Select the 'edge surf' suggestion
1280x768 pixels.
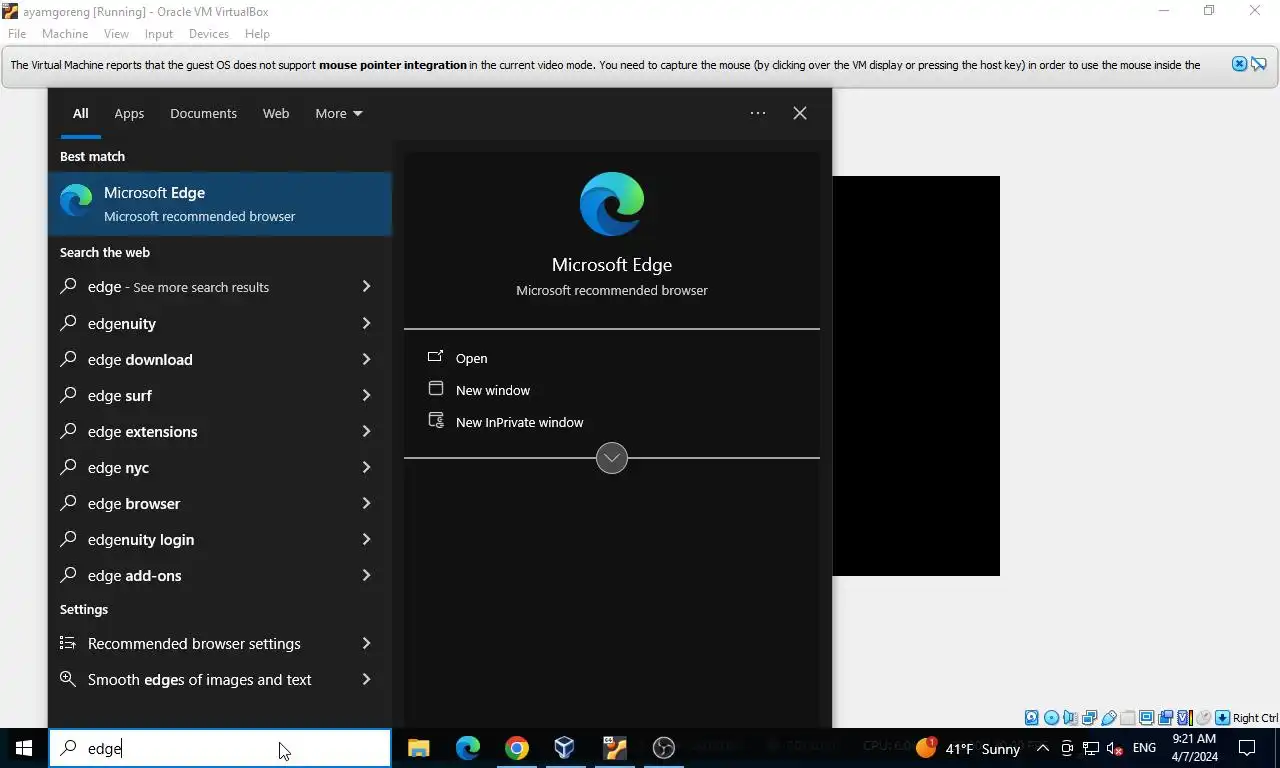tap(220, 395)
